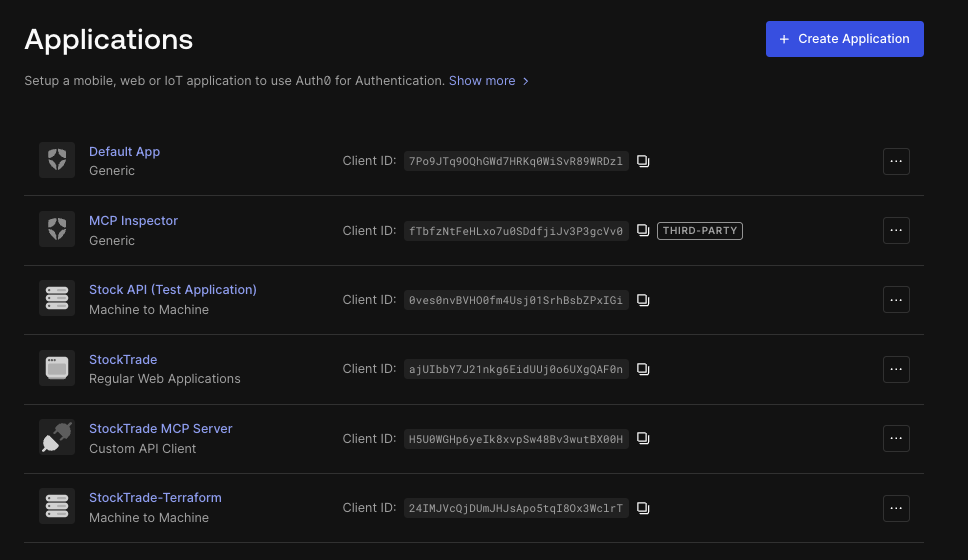
Task: Copy the StockTrade web app client ID
Action: (643, 369)
